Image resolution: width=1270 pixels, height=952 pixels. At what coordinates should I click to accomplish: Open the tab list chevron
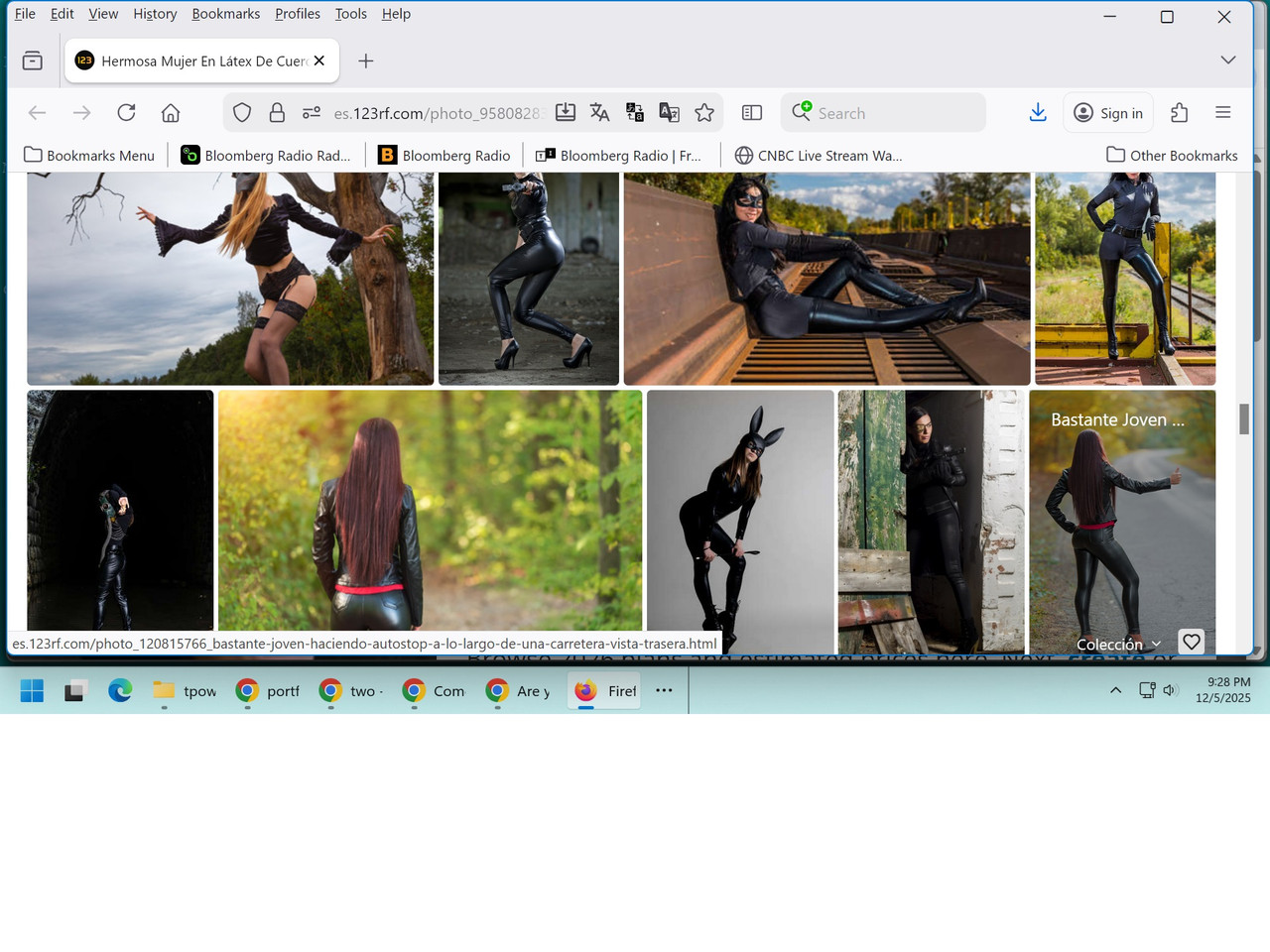point(1228,59)
